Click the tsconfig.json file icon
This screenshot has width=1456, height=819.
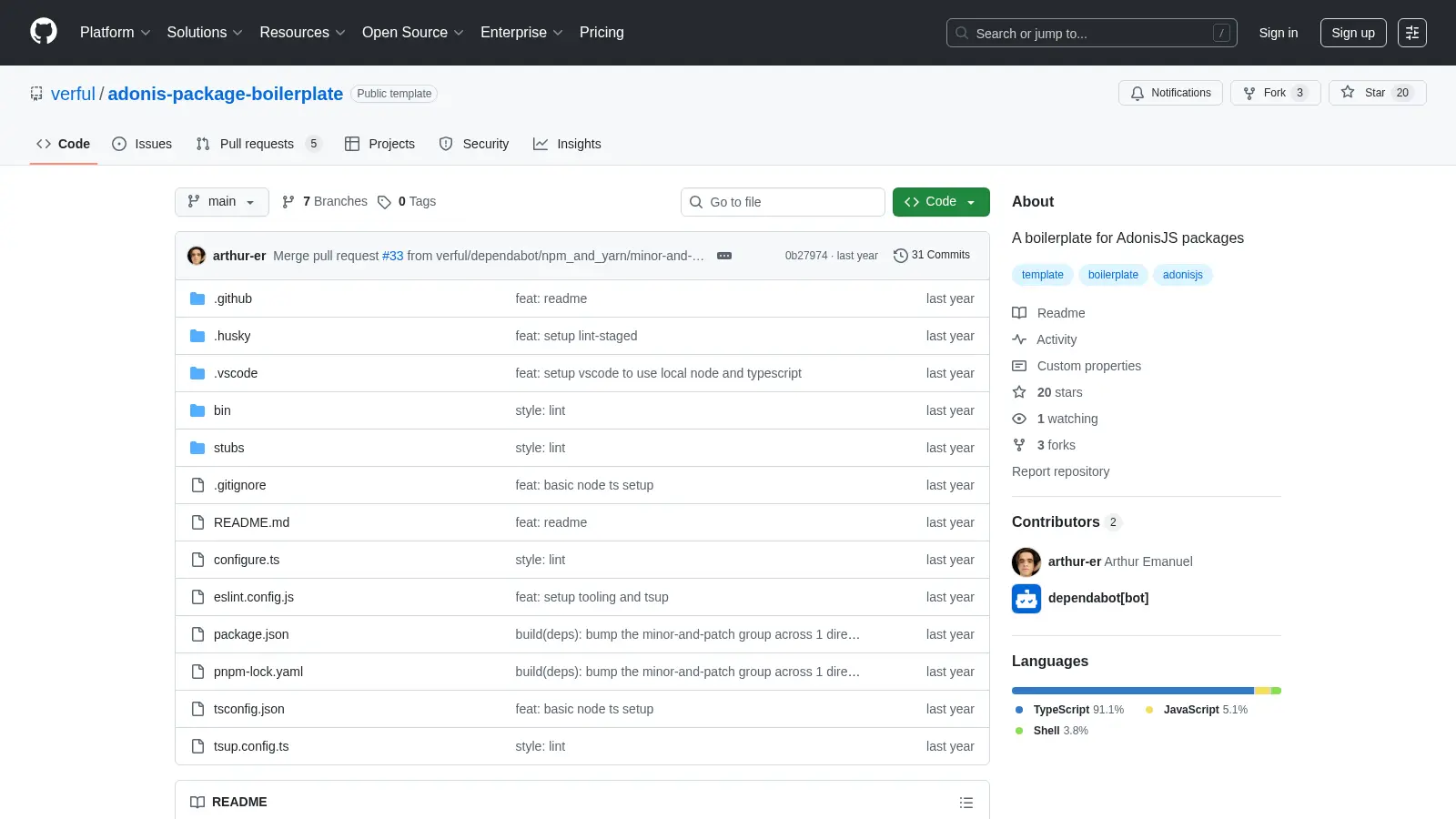pyautogui.click(x=197, y=709)
